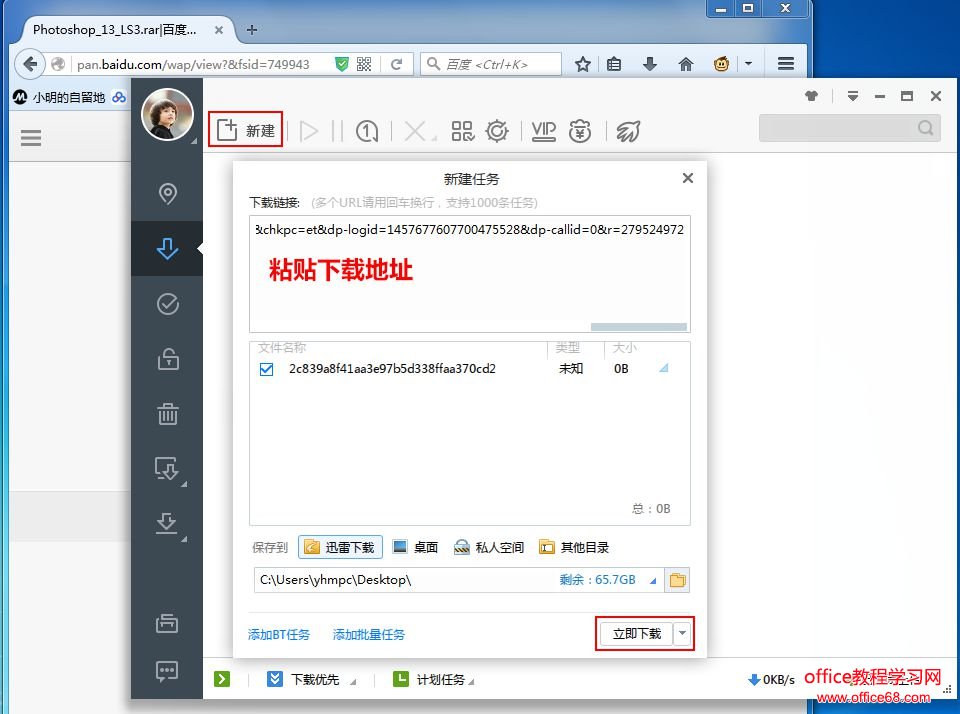960x714 pixels.
Task: Click the printer-like sidebar icon
Action: pos(167,623)
